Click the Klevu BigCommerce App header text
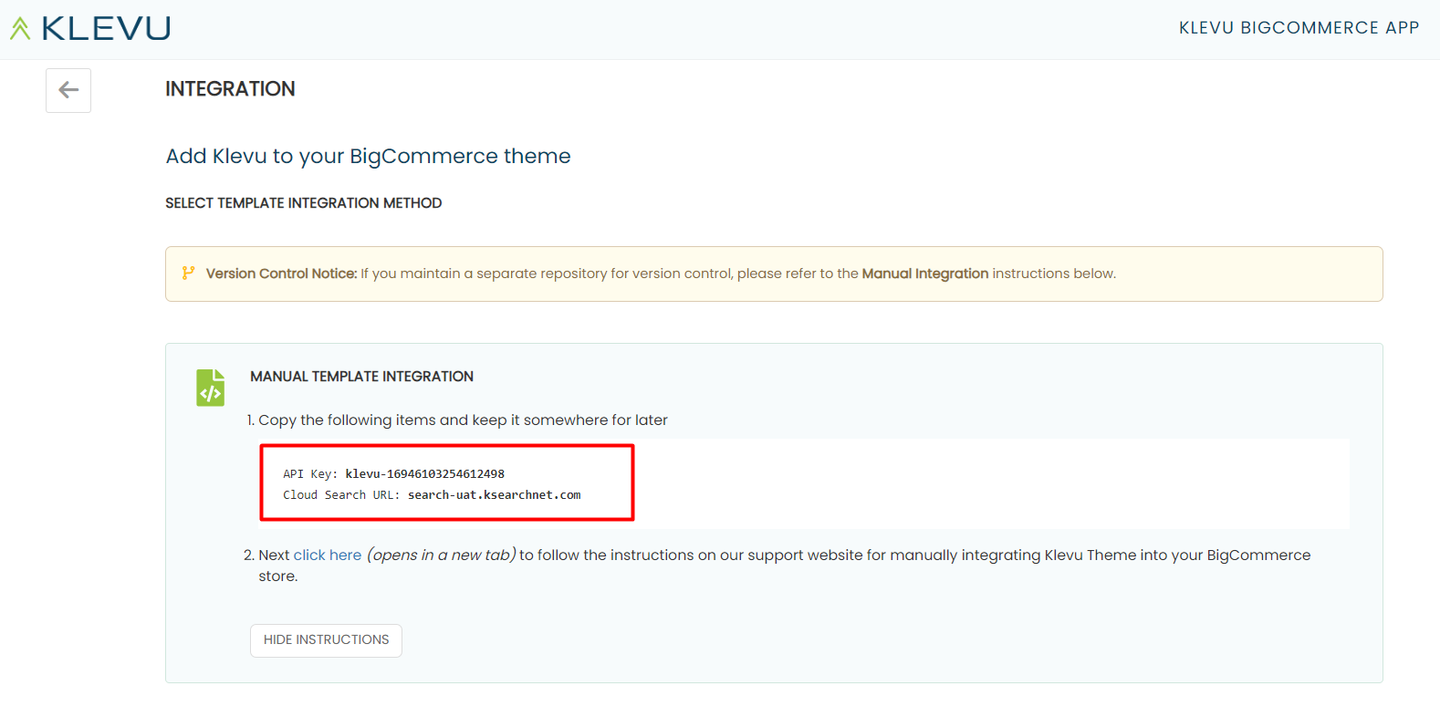 (1299, 28)
